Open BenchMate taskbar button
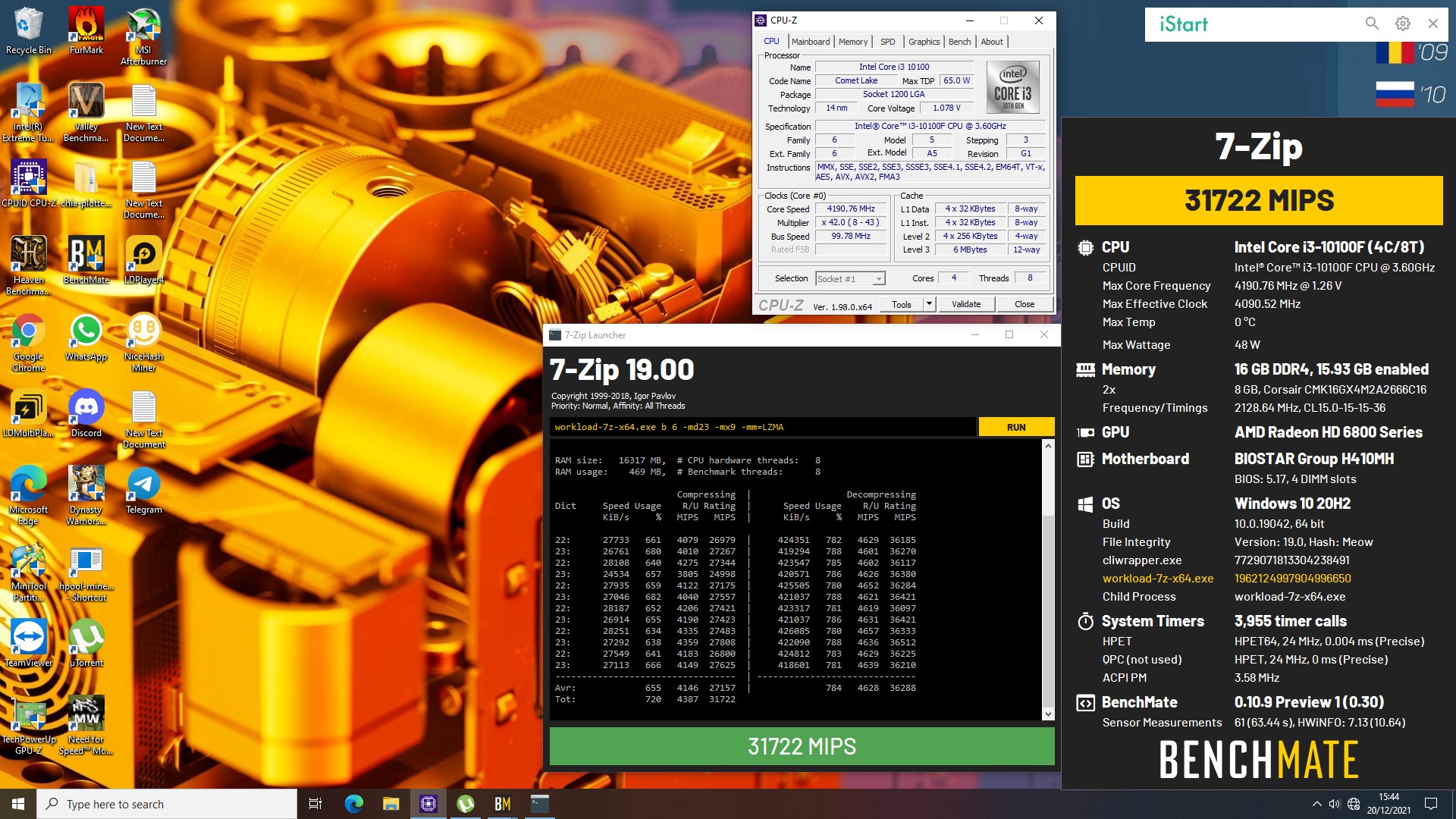This screenshot has height=819, width=1456. pyautogui.click(x=503, y=804)
